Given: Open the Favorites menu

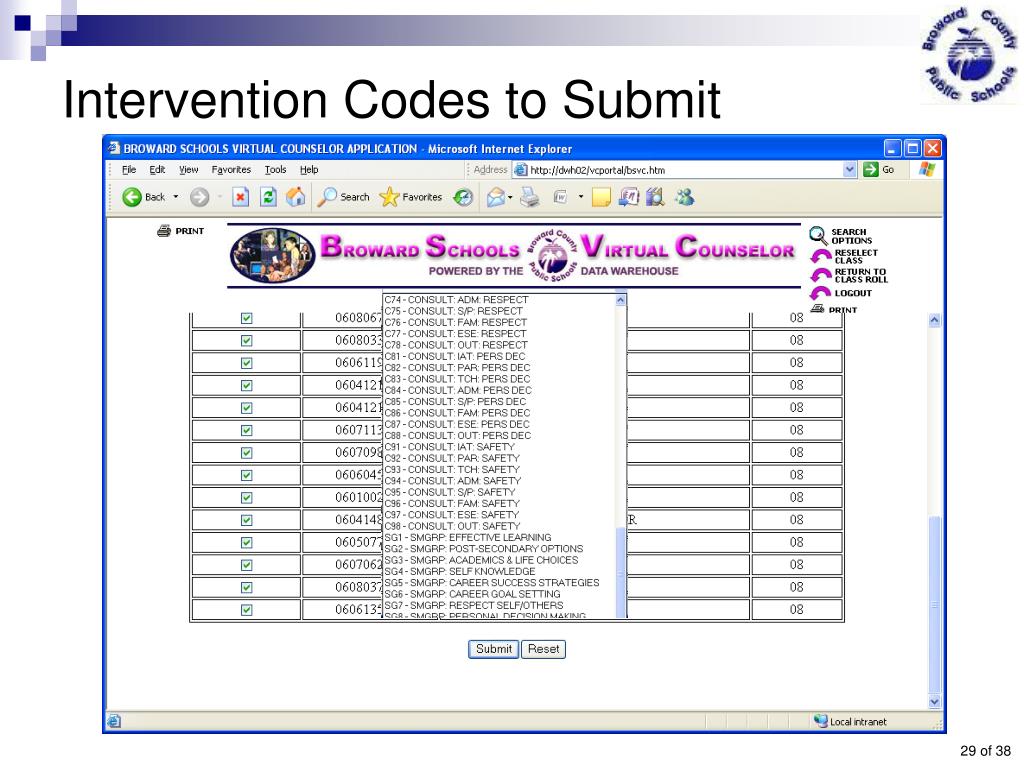Looking at the screenshot, I should (231, 170).
